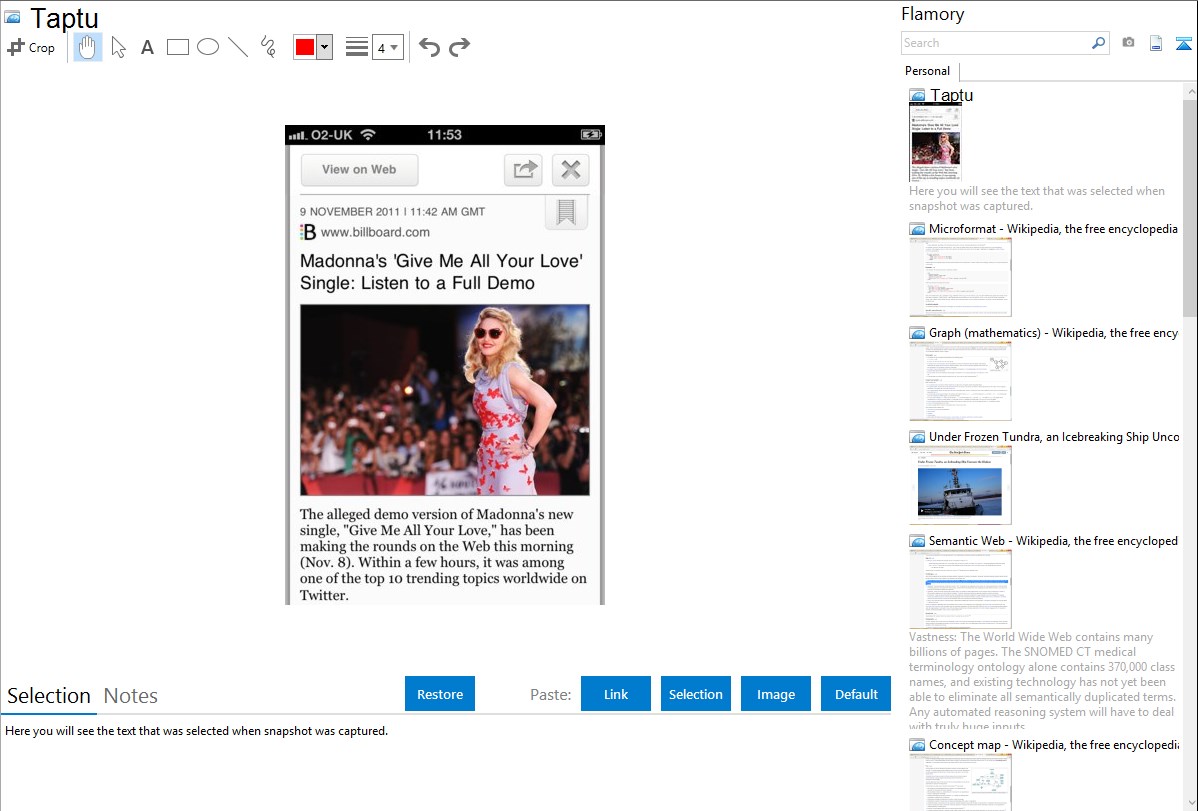Activate the hand pan tool
Image resolution: width=1198 pixels, height=811 pixels.
pos(87,47)
